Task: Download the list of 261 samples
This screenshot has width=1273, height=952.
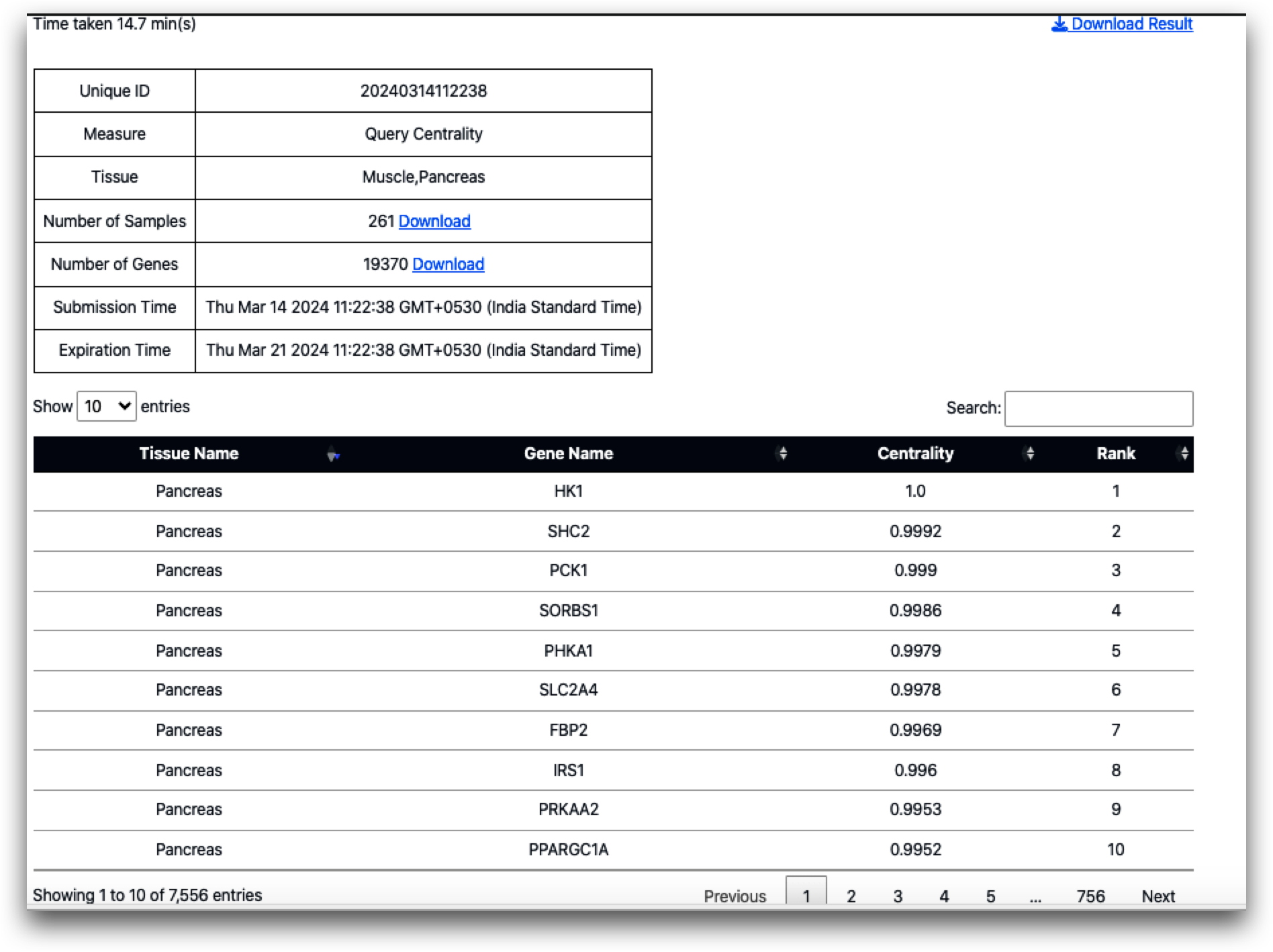Action: click(434, 221)
